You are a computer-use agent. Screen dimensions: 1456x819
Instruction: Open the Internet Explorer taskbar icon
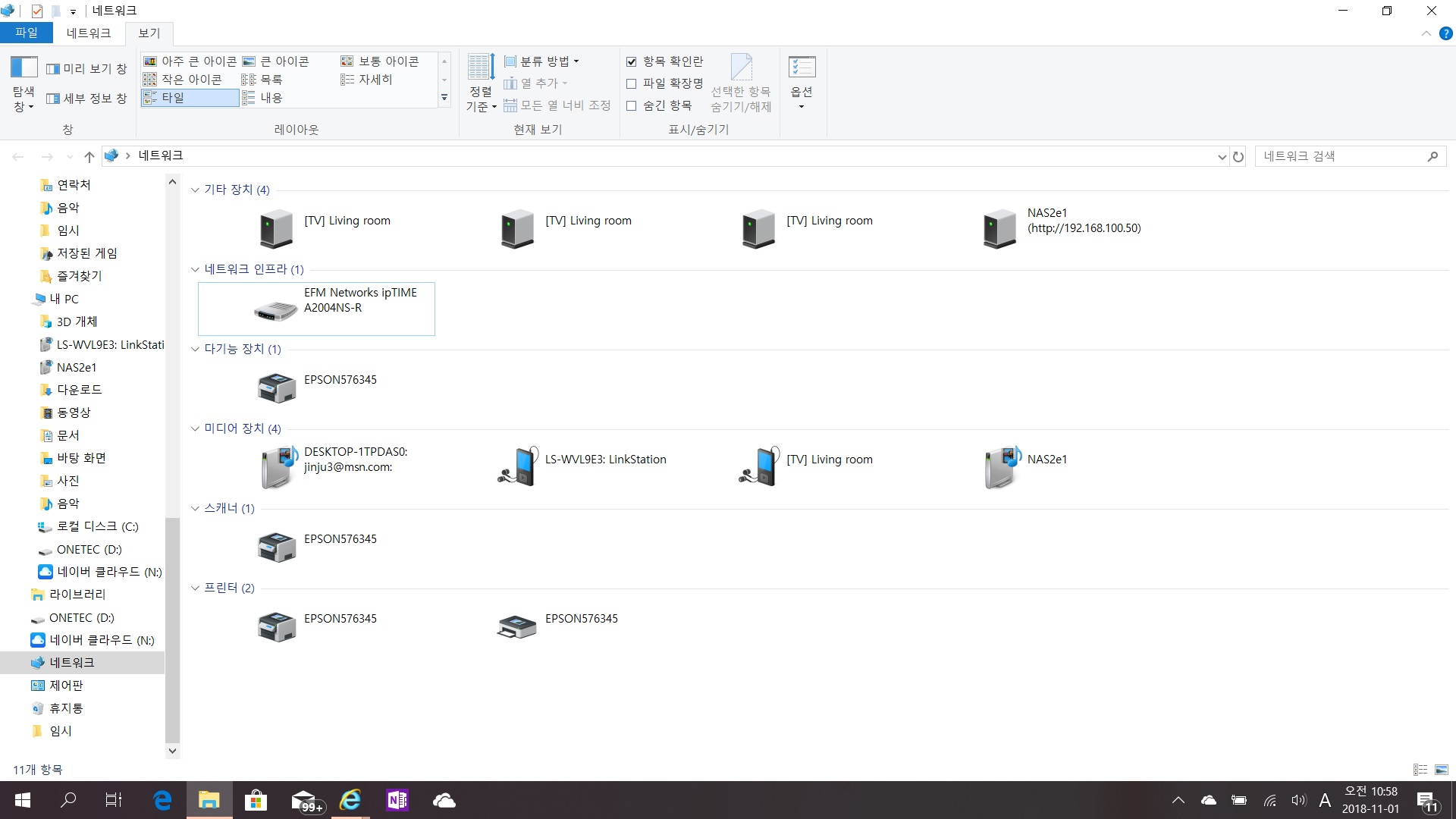click(350, 800)
